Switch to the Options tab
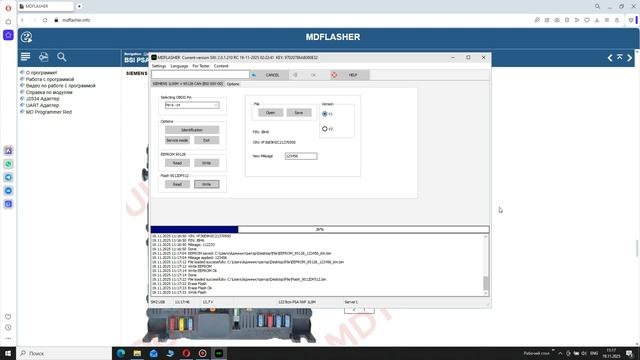The width and height of the screenshot is (640, 360). 233,84
